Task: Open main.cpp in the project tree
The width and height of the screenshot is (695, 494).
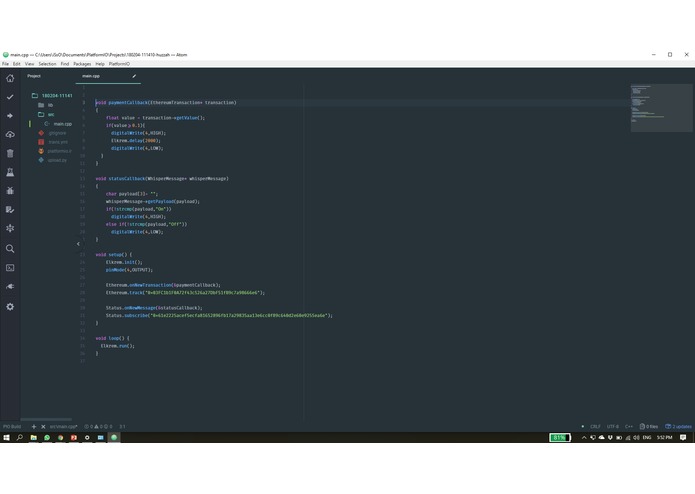Action: (58, 124)
